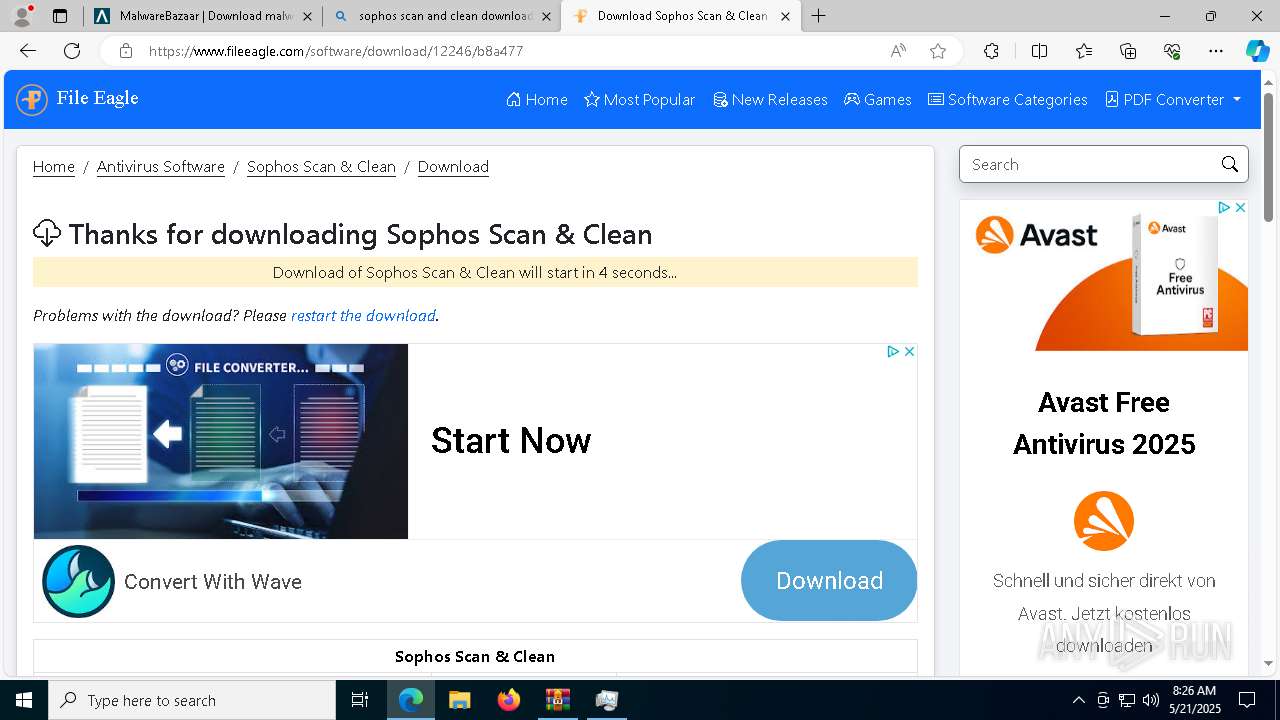The width and height of the screenshot is (1280, 720).
Task: Click the Home breadcrumb link
Action: [54, 167]
